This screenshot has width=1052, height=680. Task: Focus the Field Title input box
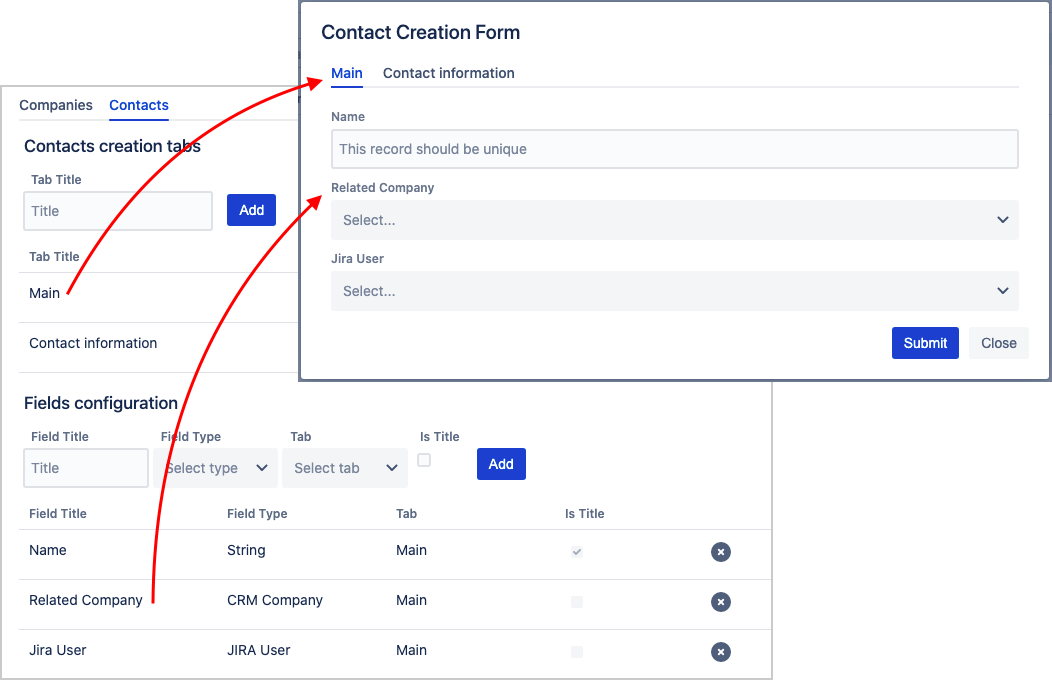coord(86,468)
